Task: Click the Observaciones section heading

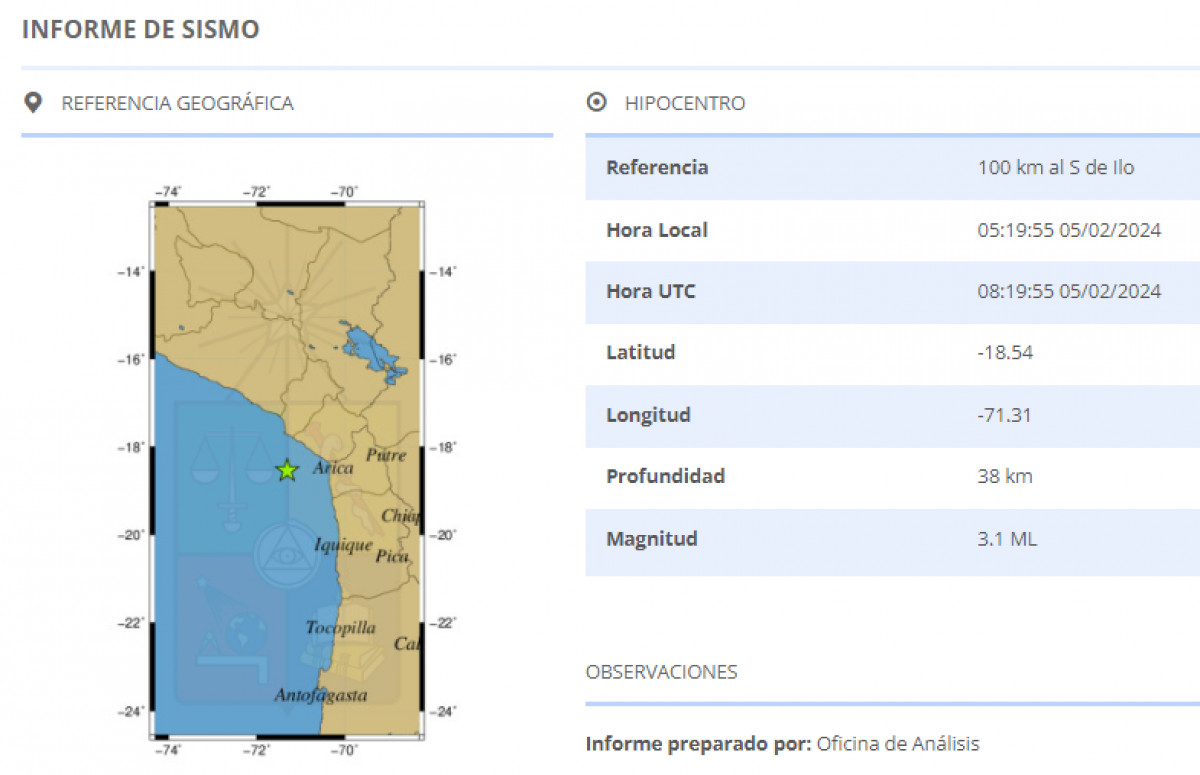Action: click(x=661, y=672)
